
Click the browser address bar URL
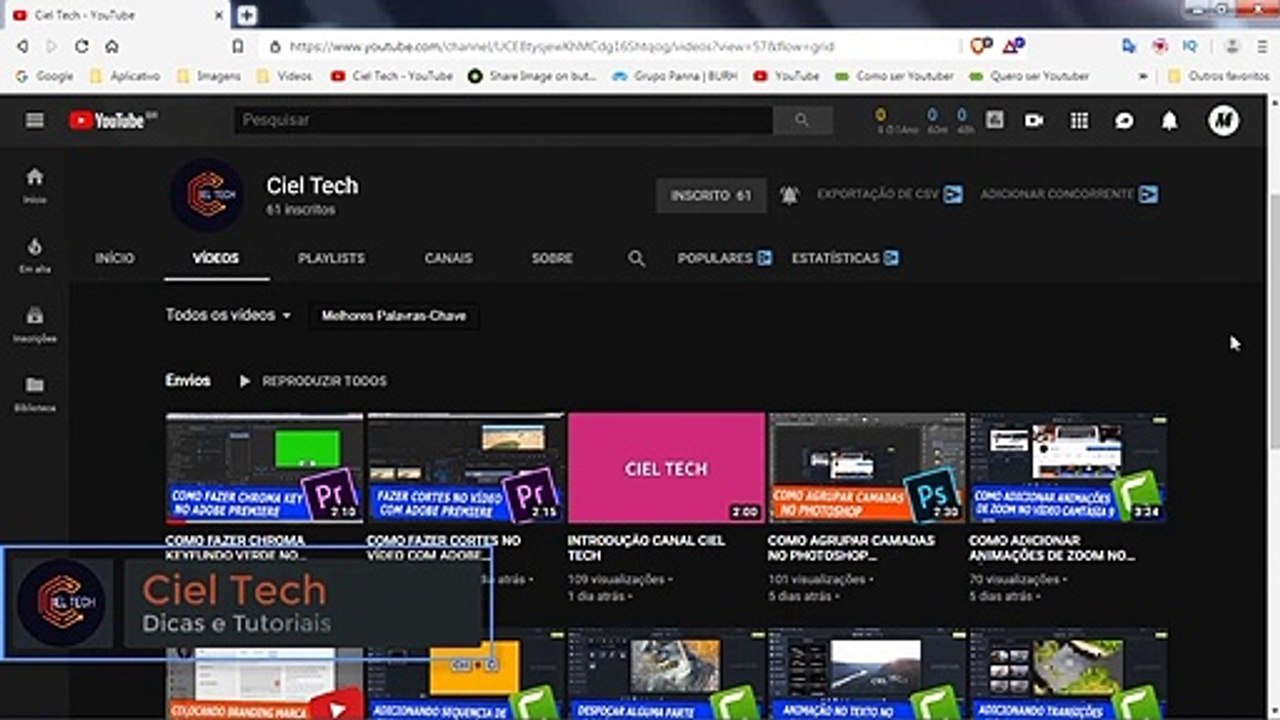561,46
